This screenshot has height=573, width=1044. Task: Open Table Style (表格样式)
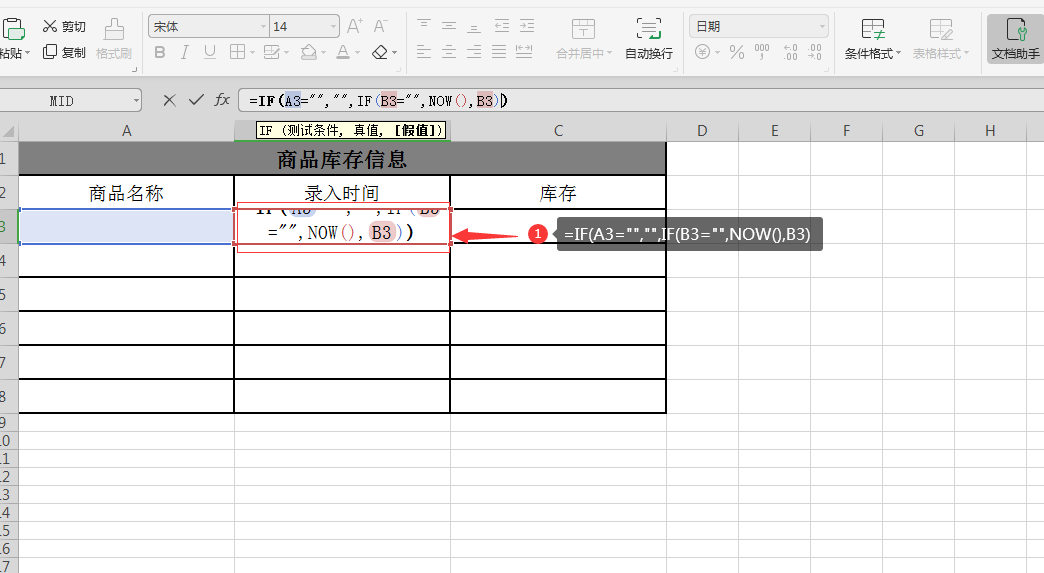(941, 39)
